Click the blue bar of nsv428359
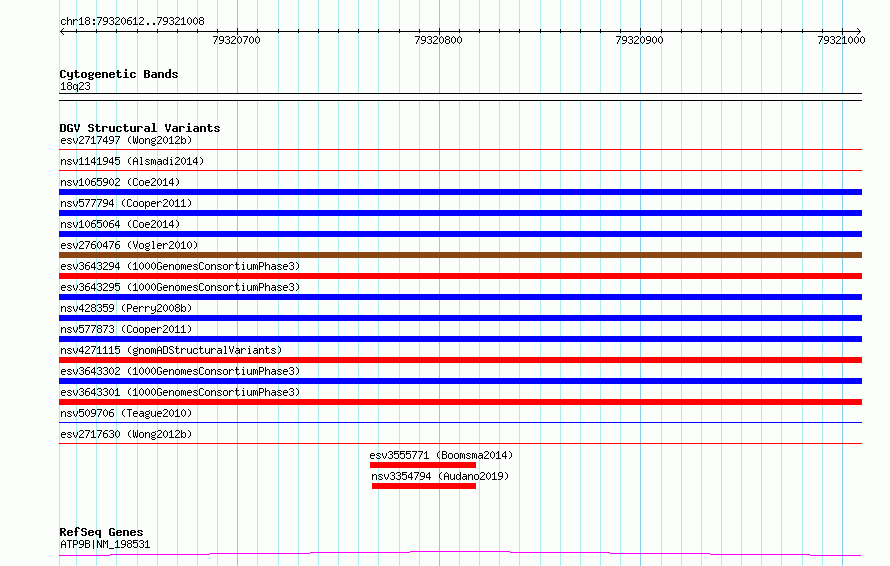The image size is (890, 566). click(460, 318)
